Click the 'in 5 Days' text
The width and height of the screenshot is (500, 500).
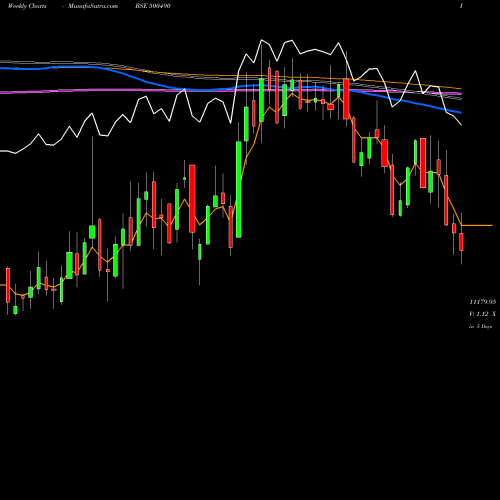481,327
